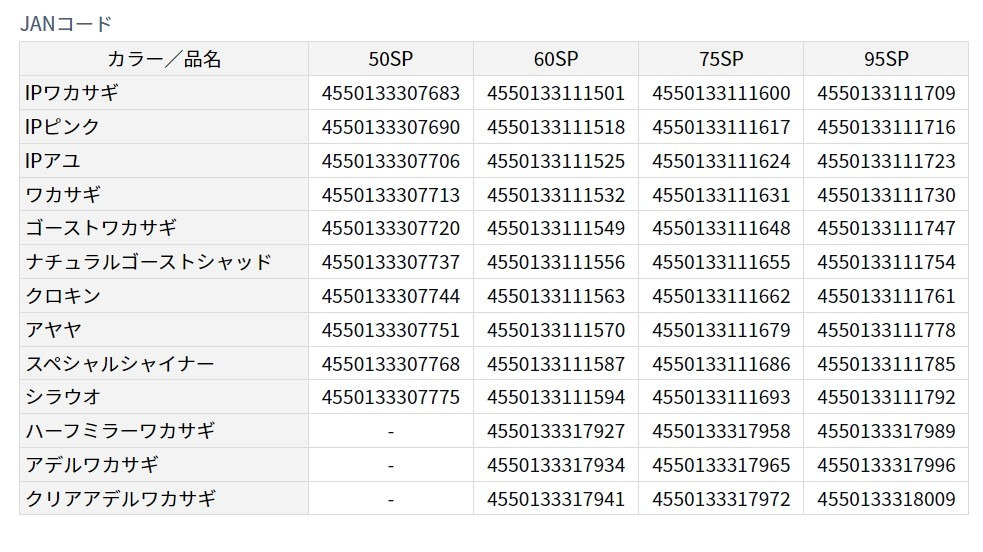This screenshot has height=552, width=983.
Task: Select the クリアアデルワカサギ row label
Action: pyautogui.click(x=120, y=499)
